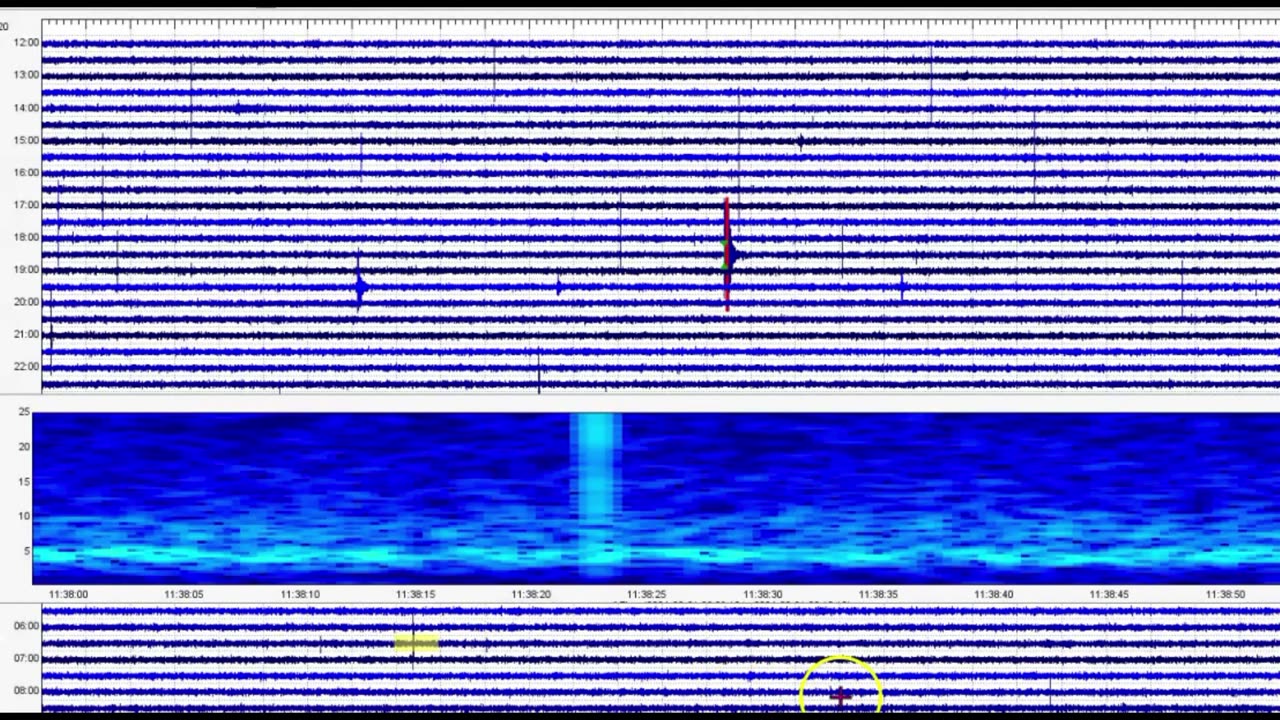The image size is (1280, 720).
Task: Click the bright vertical burst in the spectrogram
Action: tap(596, 497)
